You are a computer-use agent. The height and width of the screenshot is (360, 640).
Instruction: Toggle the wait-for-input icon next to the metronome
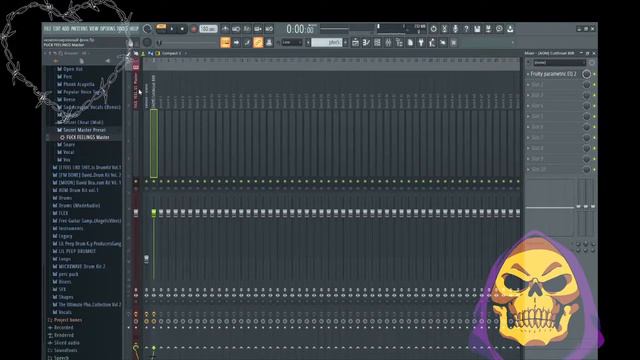pyautogui.click(x=236, y=29)
